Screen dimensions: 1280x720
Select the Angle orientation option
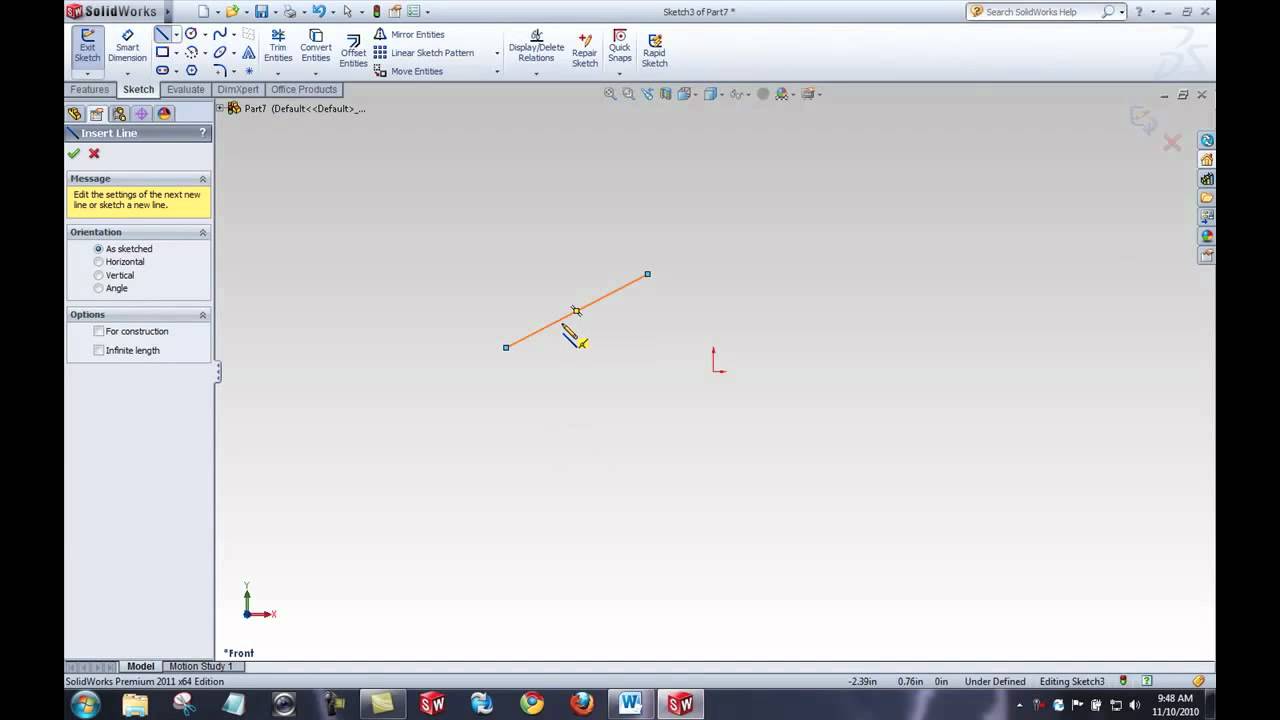point(98,288)
